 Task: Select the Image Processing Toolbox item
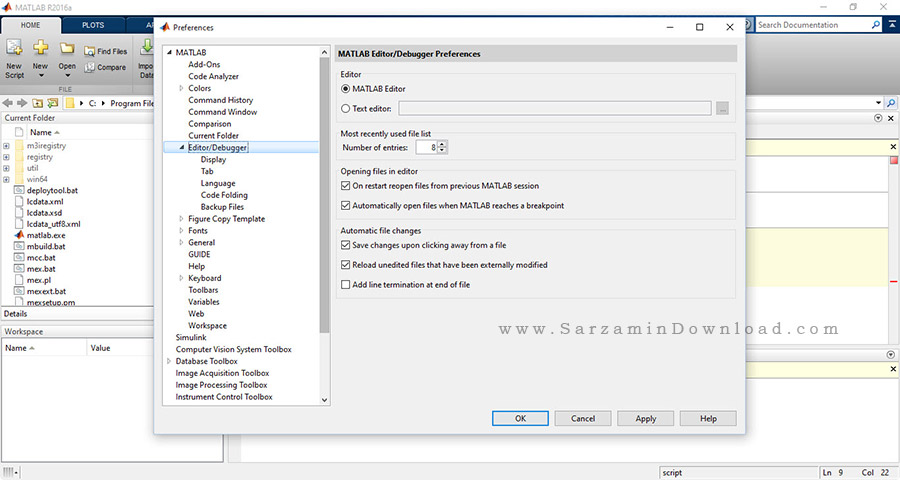tap(221, 385)
